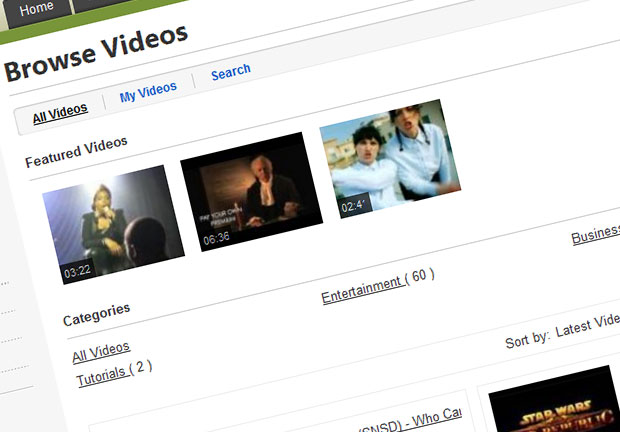Click the 03:22 duration label
620x432 pixels.
pos(78,271)
